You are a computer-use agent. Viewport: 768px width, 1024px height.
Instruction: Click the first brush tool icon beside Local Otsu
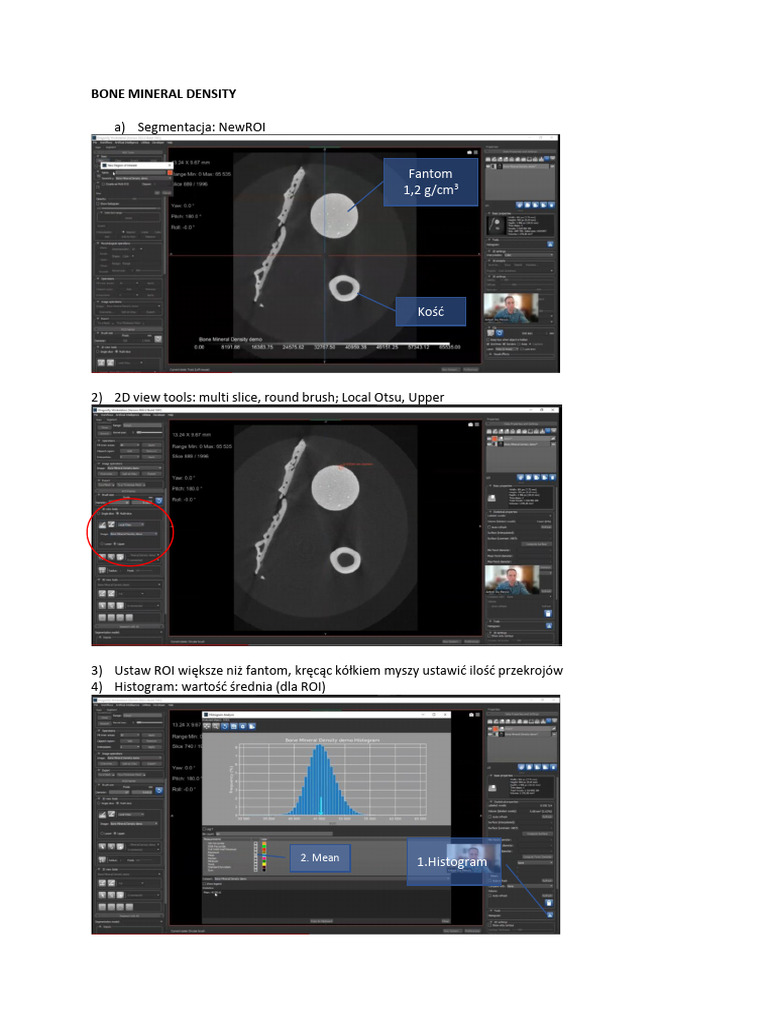point(103,524)
